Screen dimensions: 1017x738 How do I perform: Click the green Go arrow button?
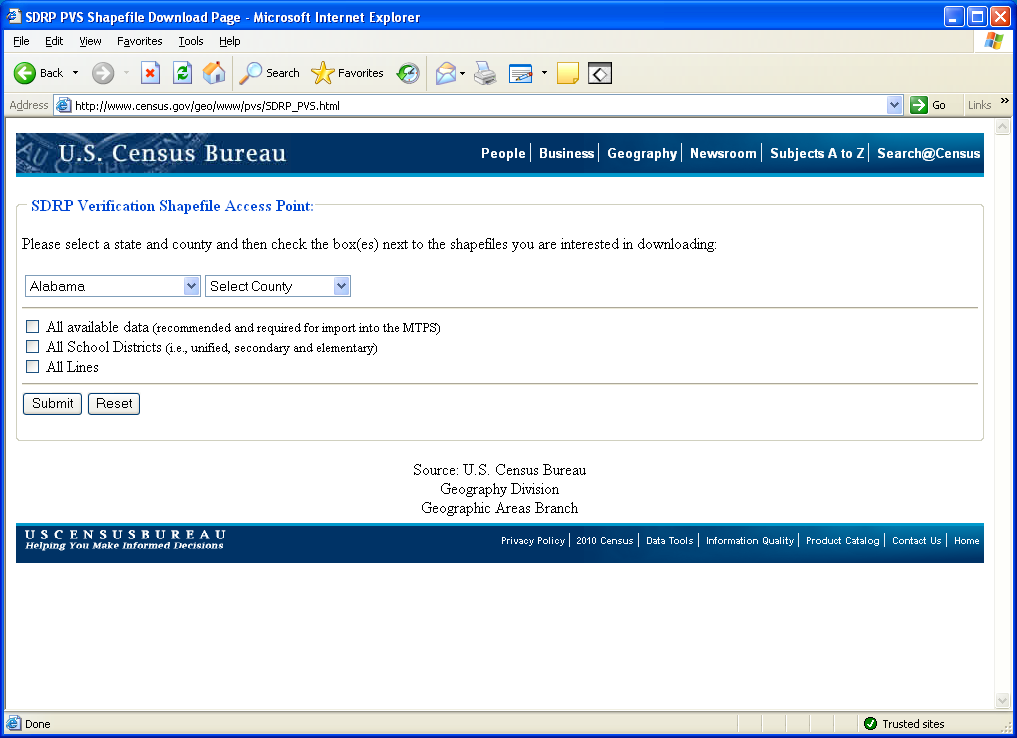pyautogui.click(x=918, y=105)
